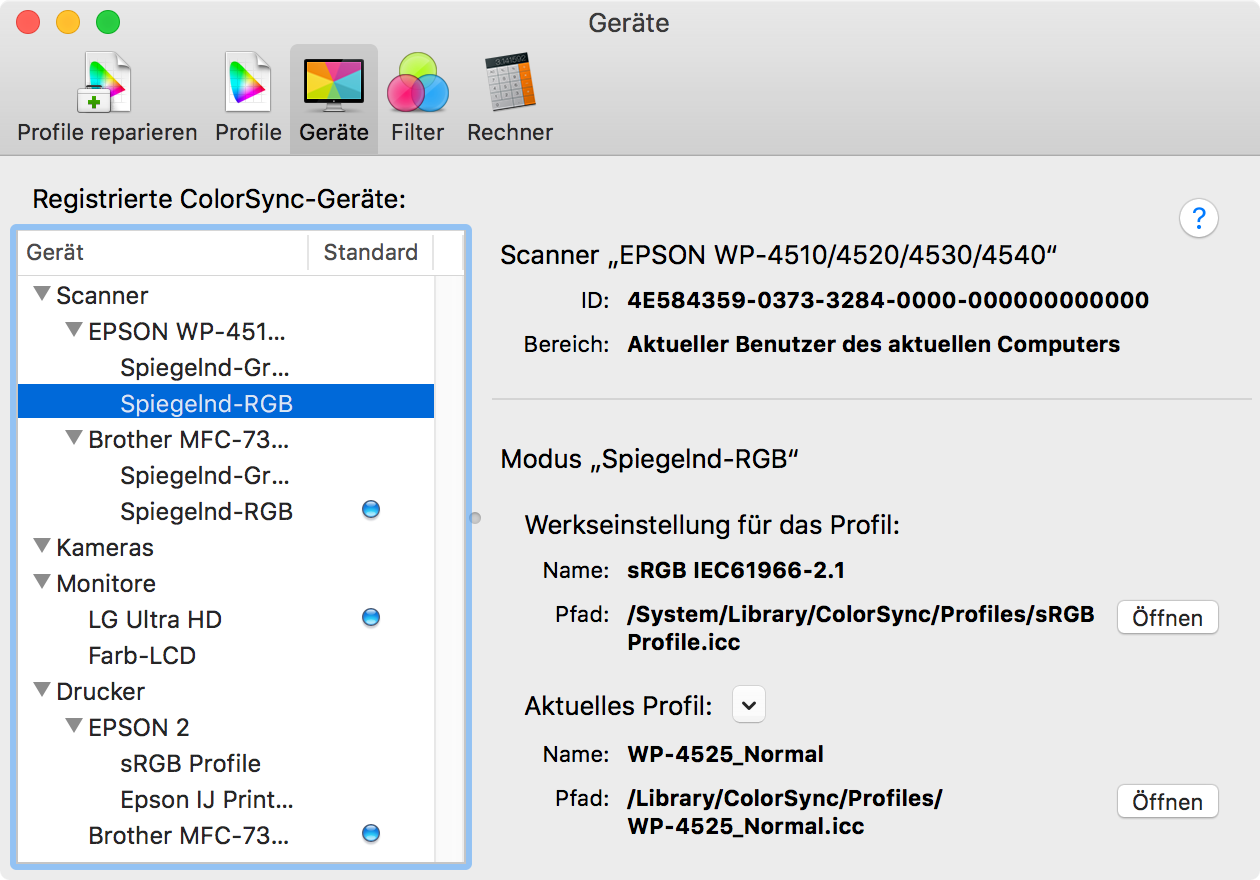Select the Farb-LCD monitor

point(226,655)
